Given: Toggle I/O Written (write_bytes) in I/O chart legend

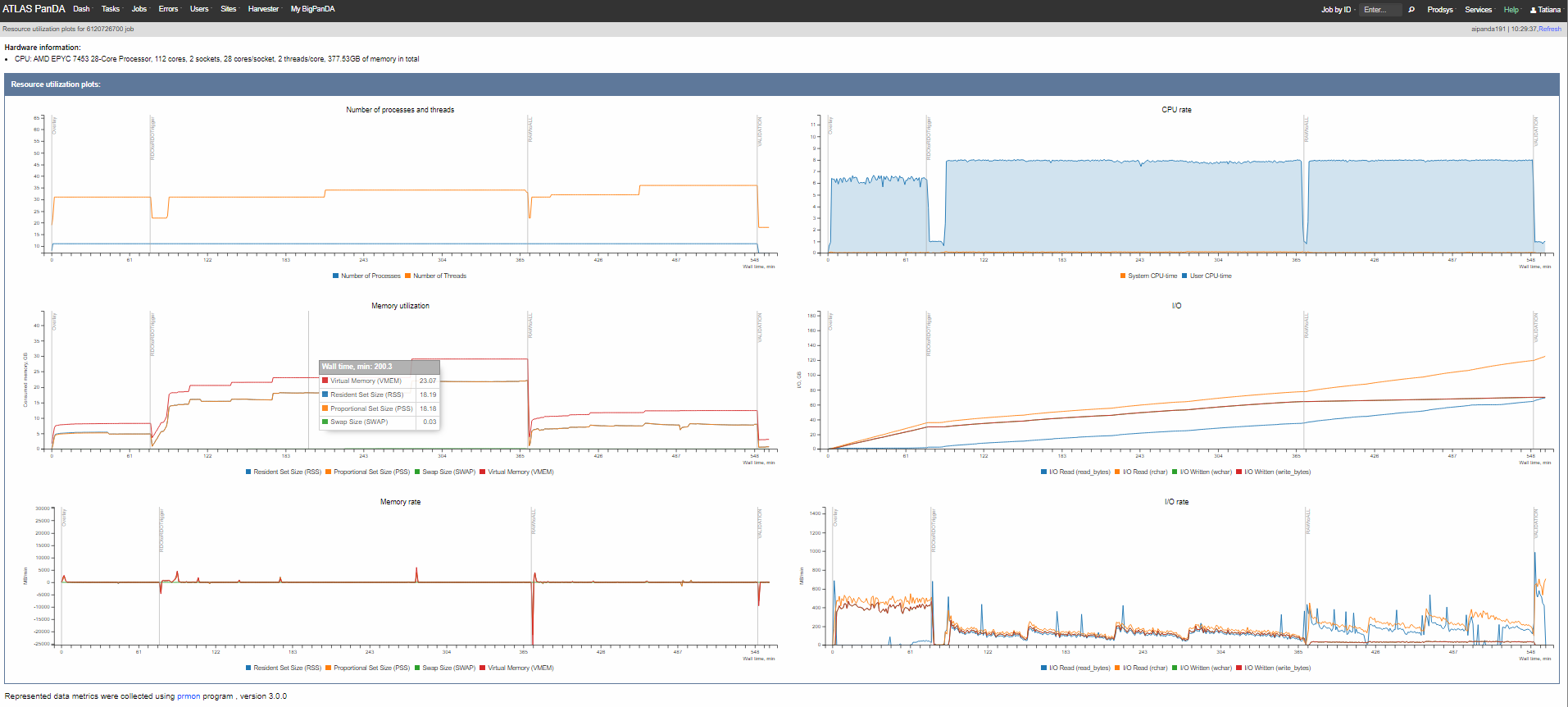Looking at the screenshot, I should click(x=1274, y=472).
